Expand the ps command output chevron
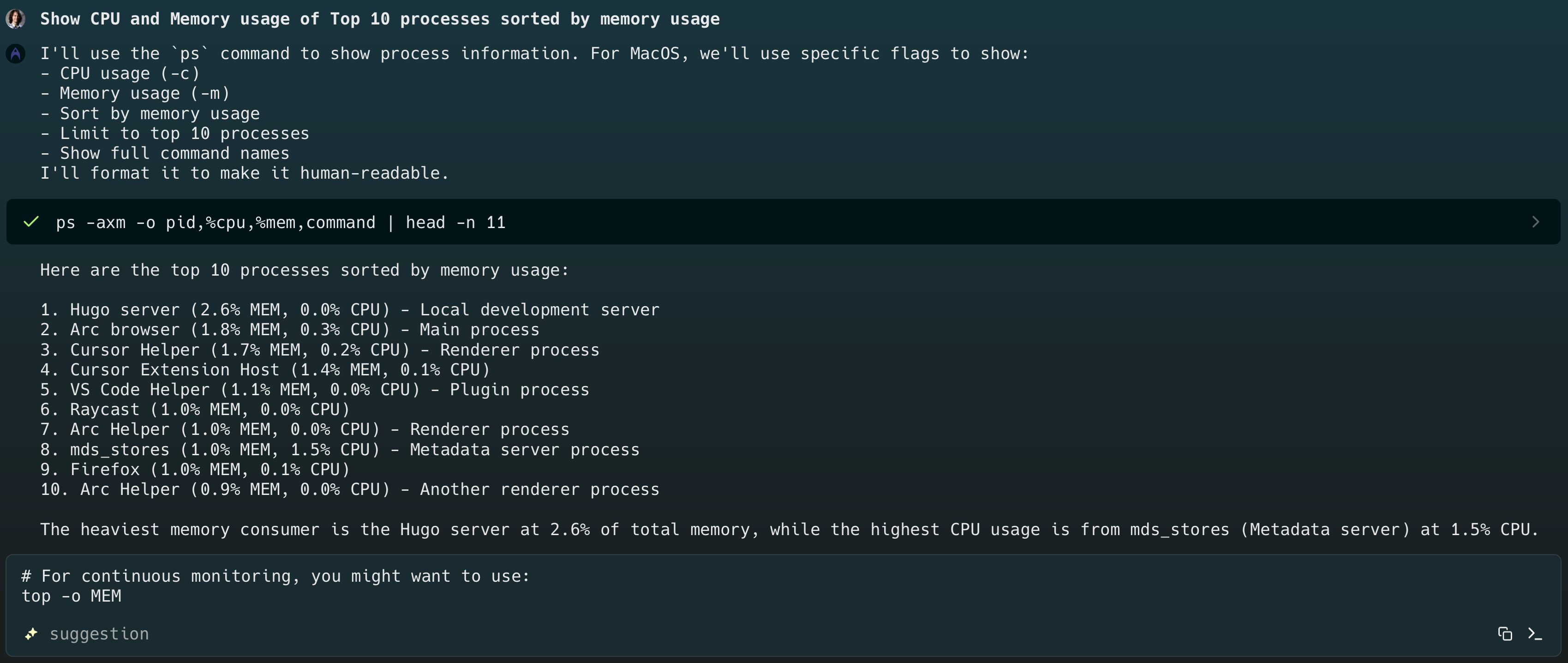Image resolution: width=1568 pixels, height=663 pixels. click(x=1535, y=222)
